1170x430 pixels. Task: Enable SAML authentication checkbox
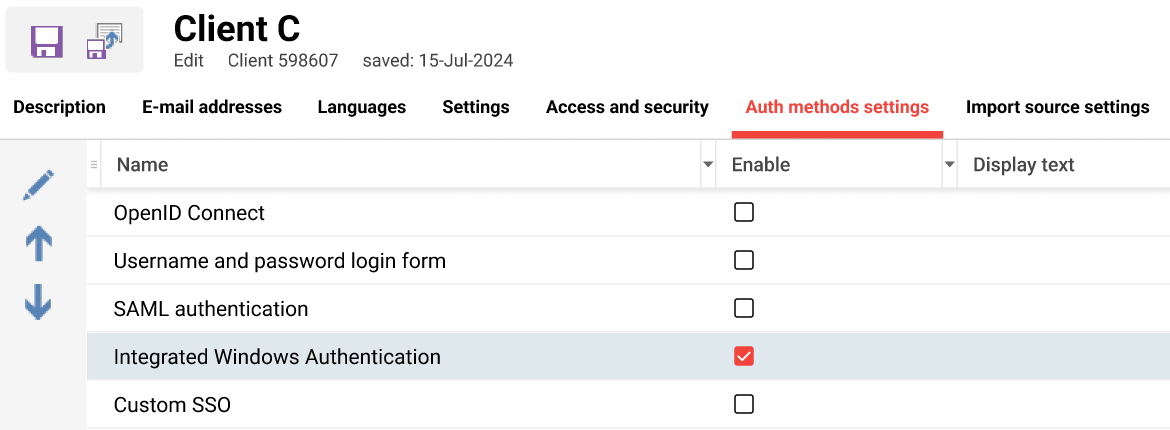[x=744, y=309]
